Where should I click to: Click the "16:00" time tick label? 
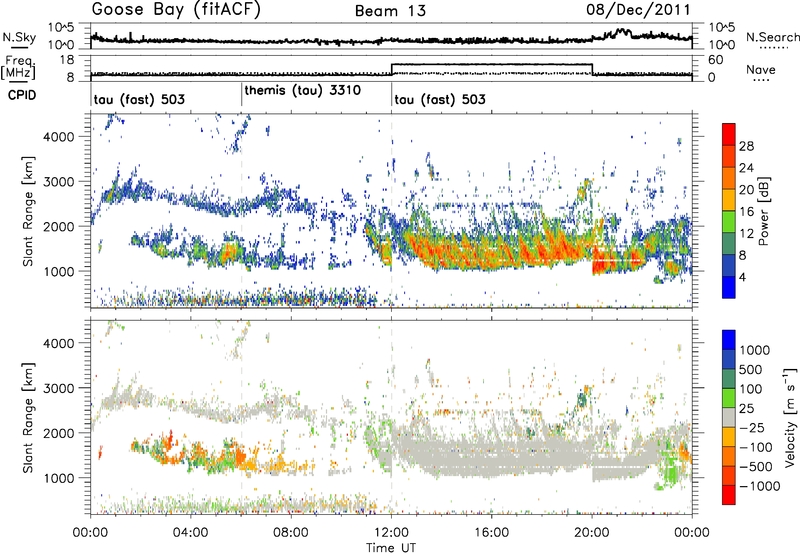tap(491, 533)
